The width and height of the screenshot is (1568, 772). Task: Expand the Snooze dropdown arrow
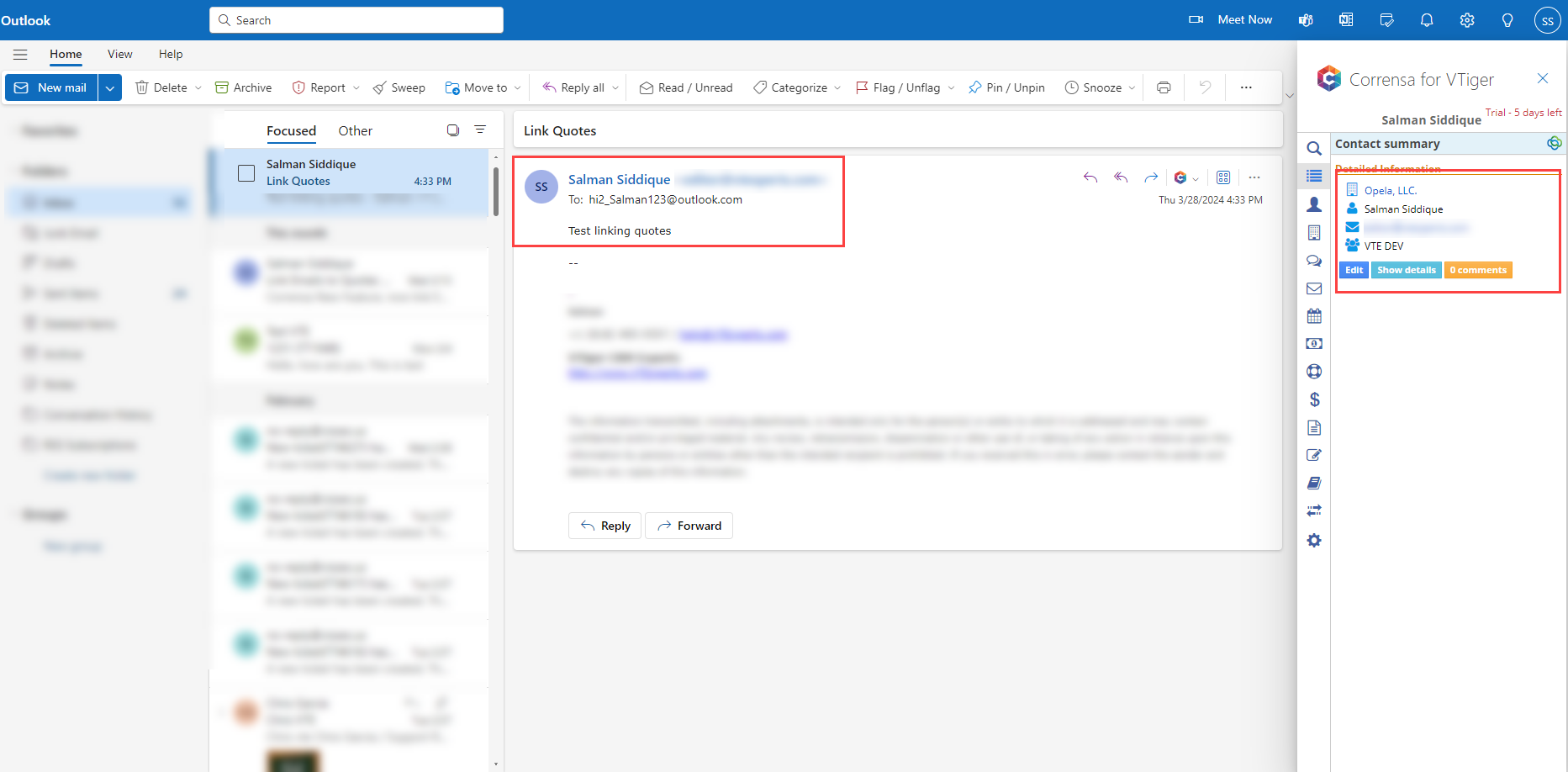coord(1132,87)
